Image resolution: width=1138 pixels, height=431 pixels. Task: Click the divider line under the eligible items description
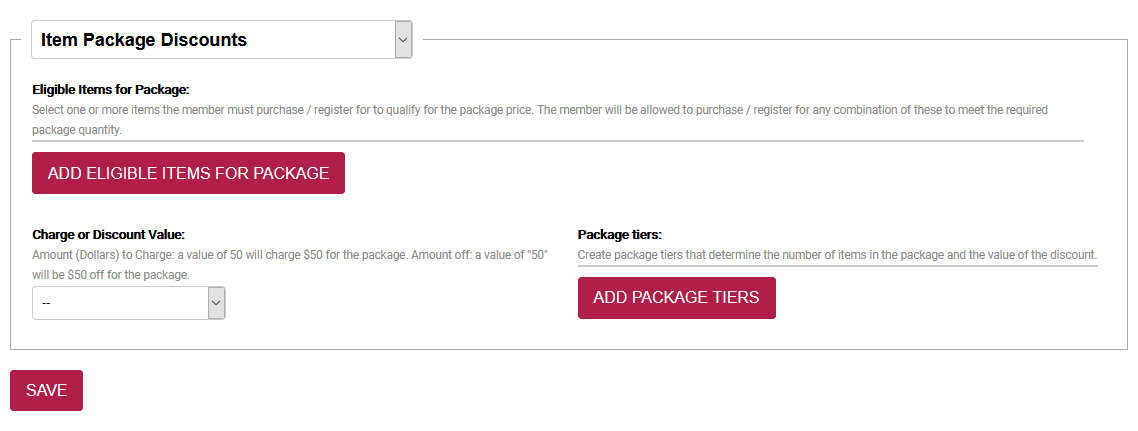[x=557, y=141]
